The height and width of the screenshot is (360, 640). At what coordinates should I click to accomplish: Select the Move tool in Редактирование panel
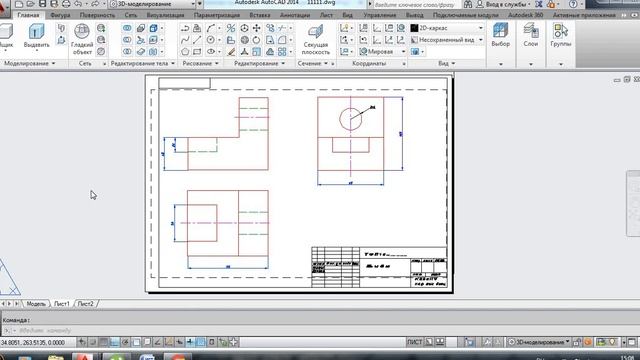256,28
